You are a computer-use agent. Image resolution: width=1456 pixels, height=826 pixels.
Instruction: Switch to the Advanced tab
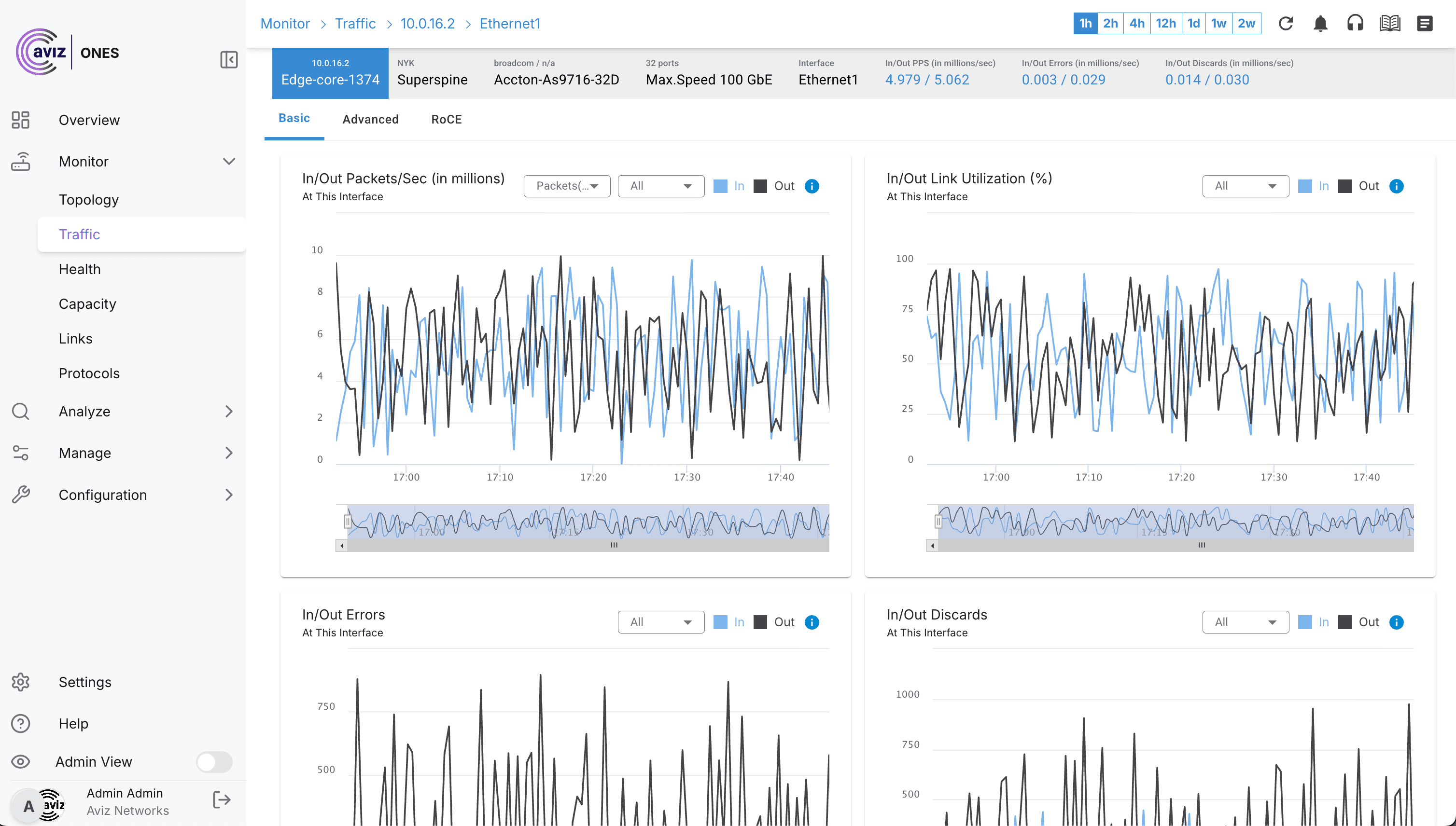click(370, 119)
